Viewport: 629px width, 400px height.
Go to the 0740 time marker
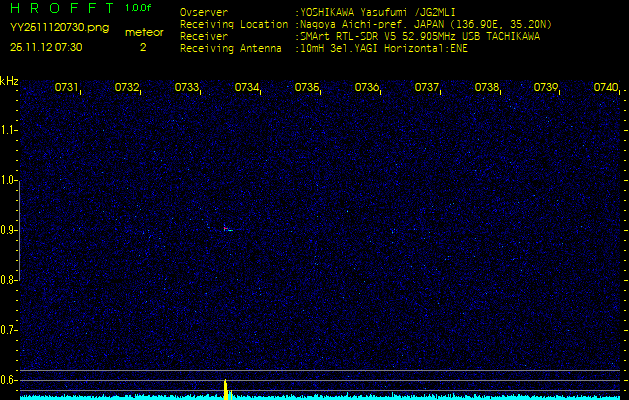(605, 88)
